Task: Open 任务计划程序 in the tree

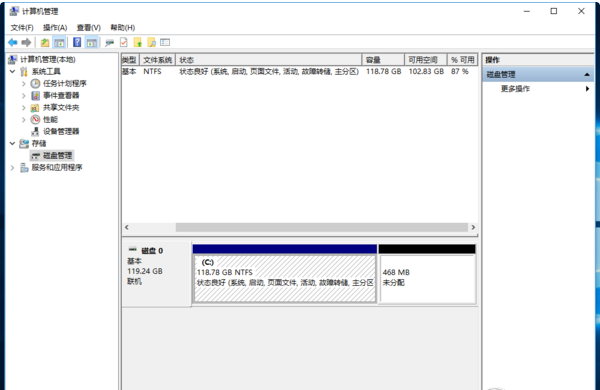Action: pos(65,83)
